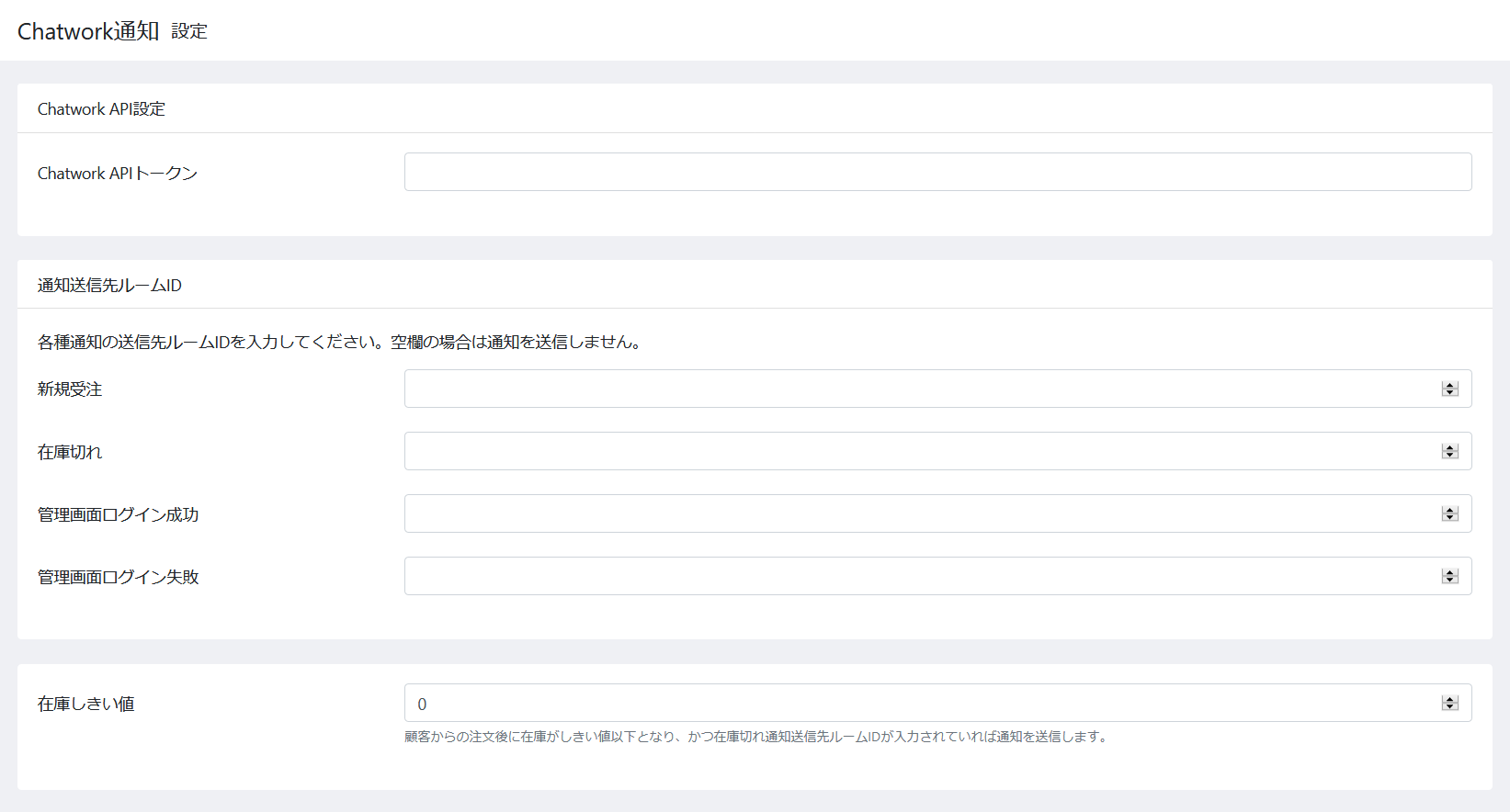Click the 各種通知の送信先ルームID instruction text
1510x812 pixels.
(x=339, y=342)
